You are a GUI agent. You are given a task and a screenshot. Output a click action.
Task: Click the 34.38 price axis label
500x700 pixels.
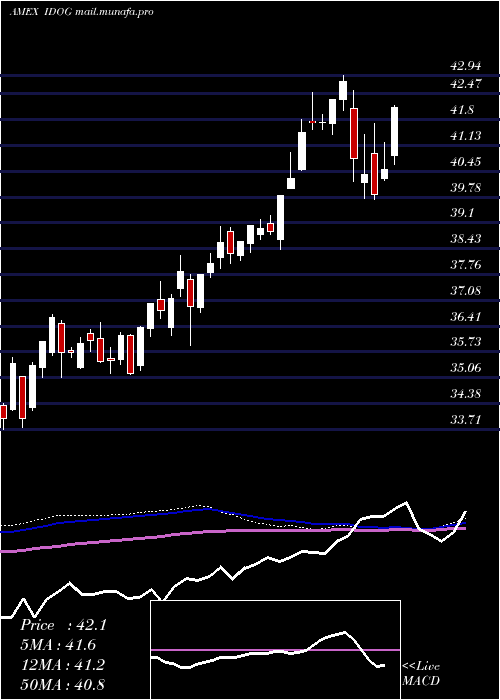466,394
